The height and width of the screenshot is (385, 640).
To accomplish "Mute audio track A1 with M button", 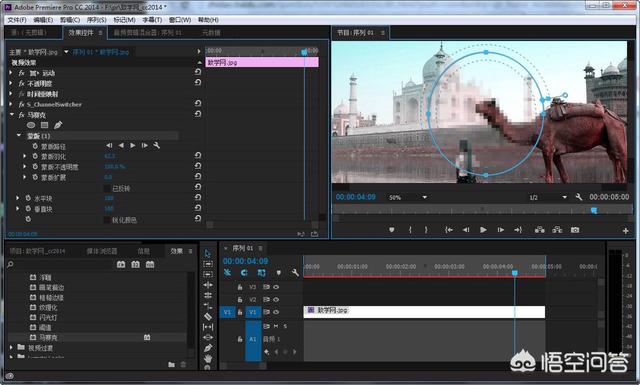I will [276, 326].
